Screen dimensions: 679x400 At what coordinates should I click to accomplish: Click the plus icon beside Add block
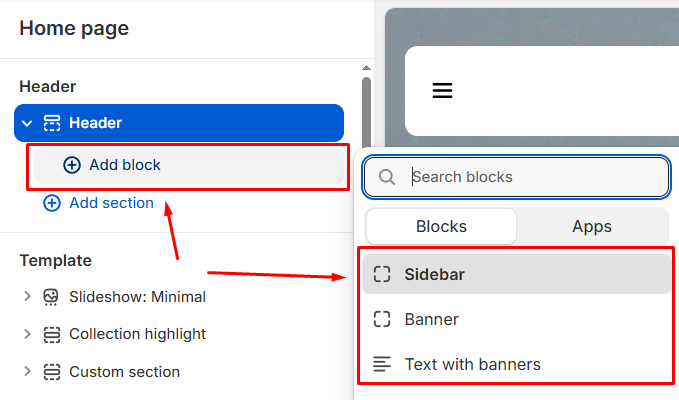[72, 165]
